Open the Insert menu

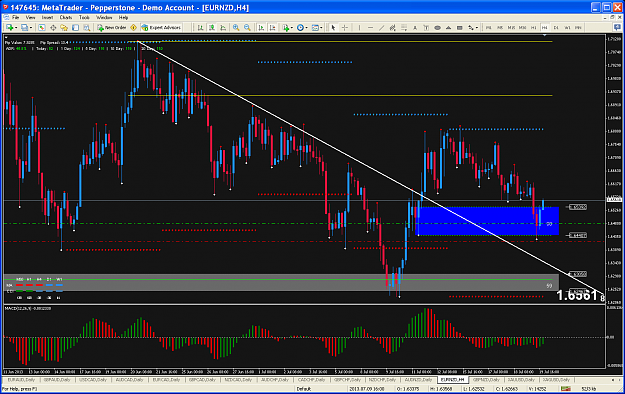(47, 18)
